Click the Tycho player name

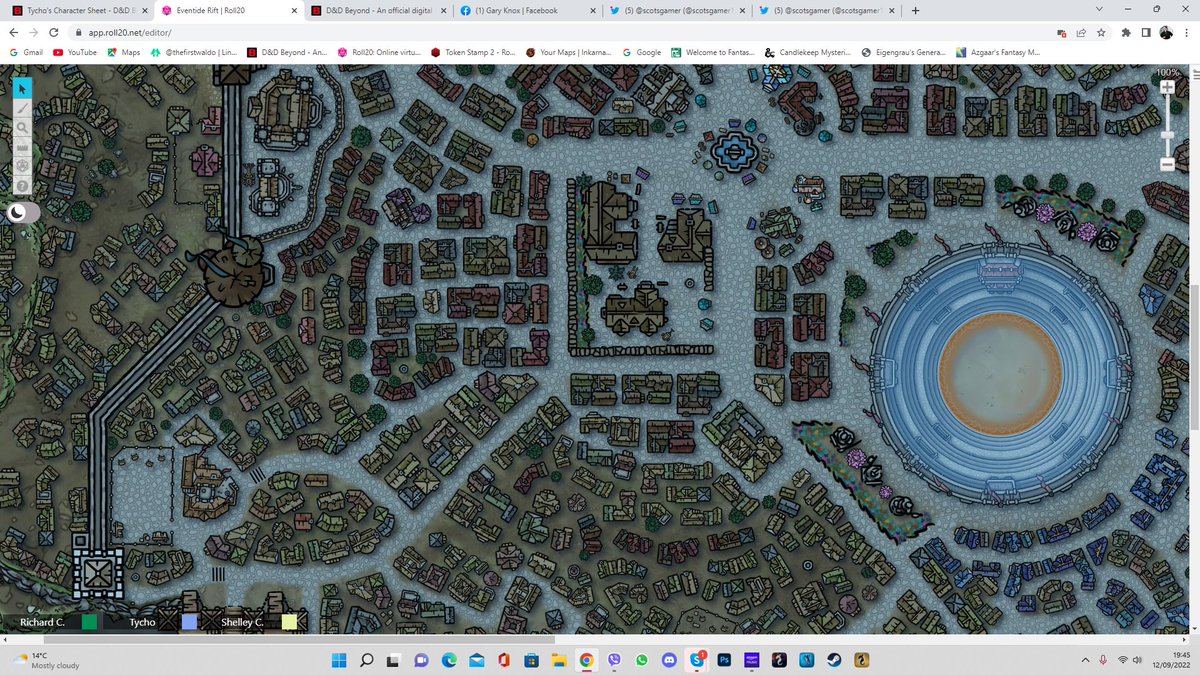tap(141, 622)
